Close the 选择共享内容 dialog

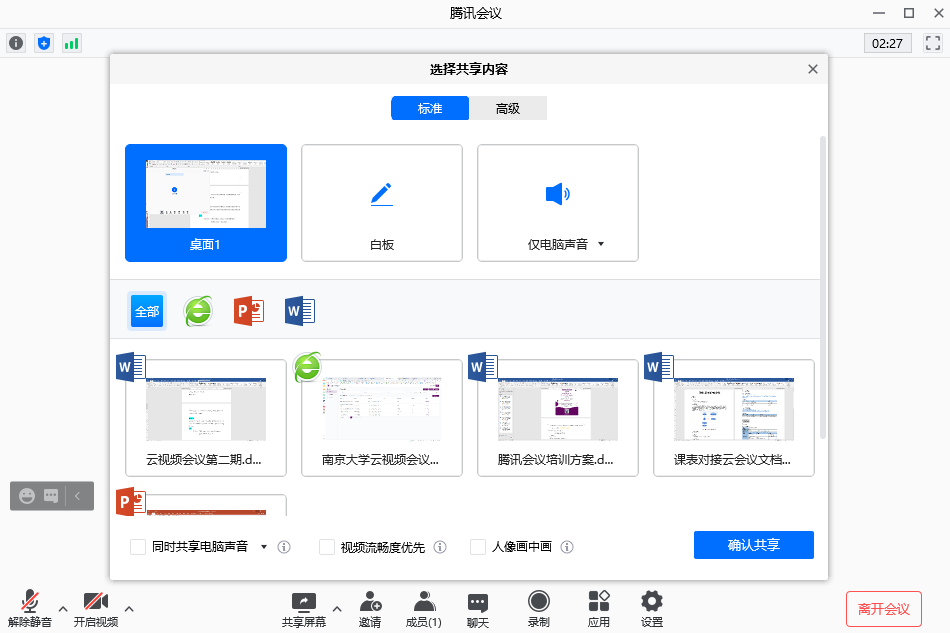813,69
